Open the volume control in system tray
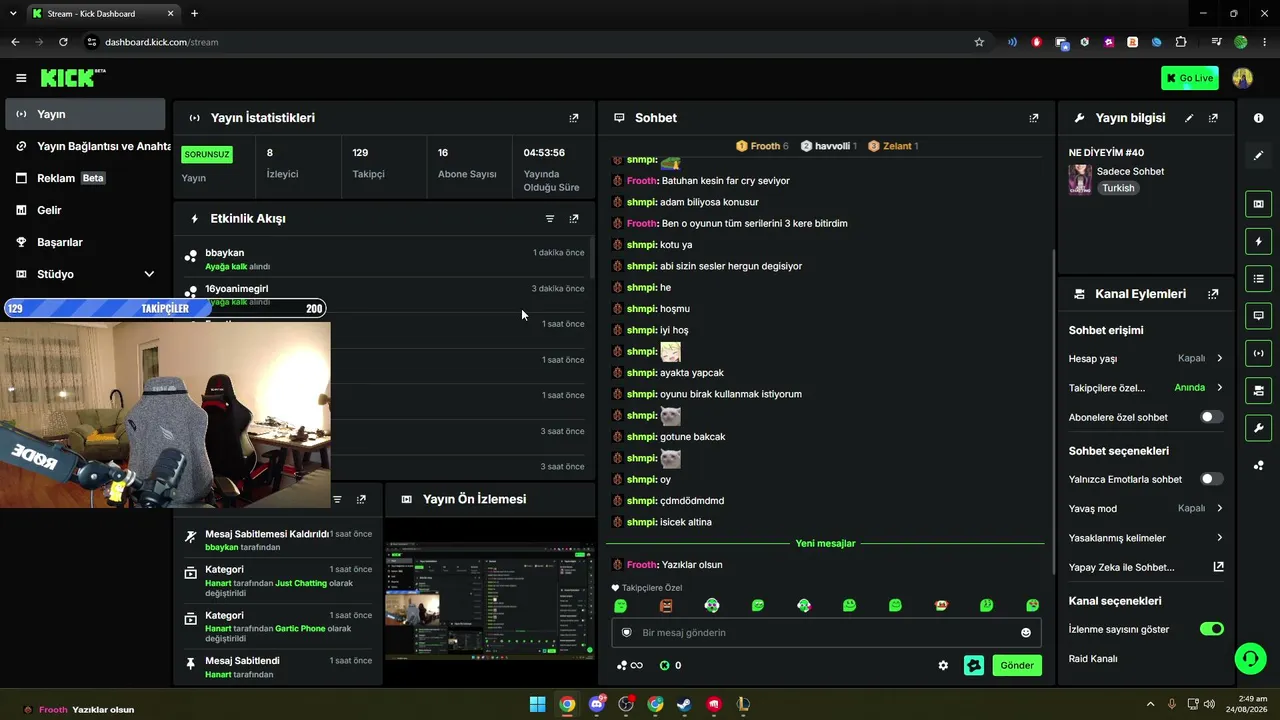1280x720 pixels. tap(1211, 704)
